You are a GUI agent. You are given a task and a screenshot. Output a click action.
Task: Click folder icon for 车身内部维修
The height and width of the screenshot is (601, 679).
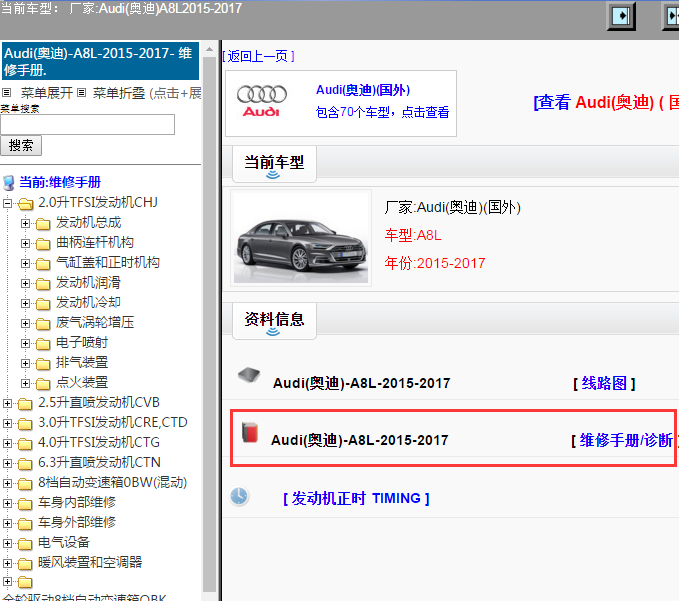tap(25, 504)
